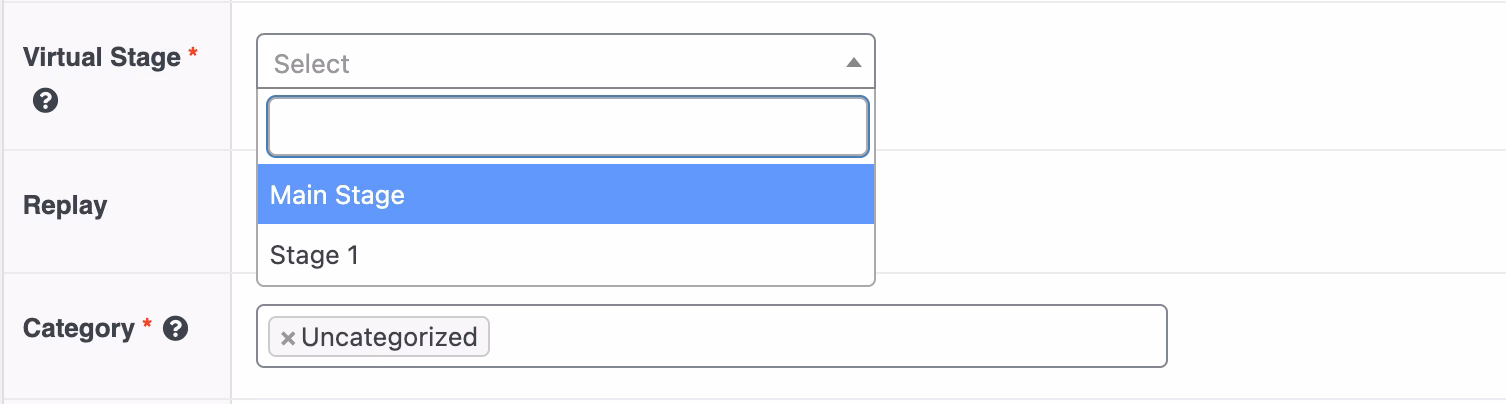Click the Virtual Stage field label
Screen dimensions: 1506x404
click(x=101, y=57)
